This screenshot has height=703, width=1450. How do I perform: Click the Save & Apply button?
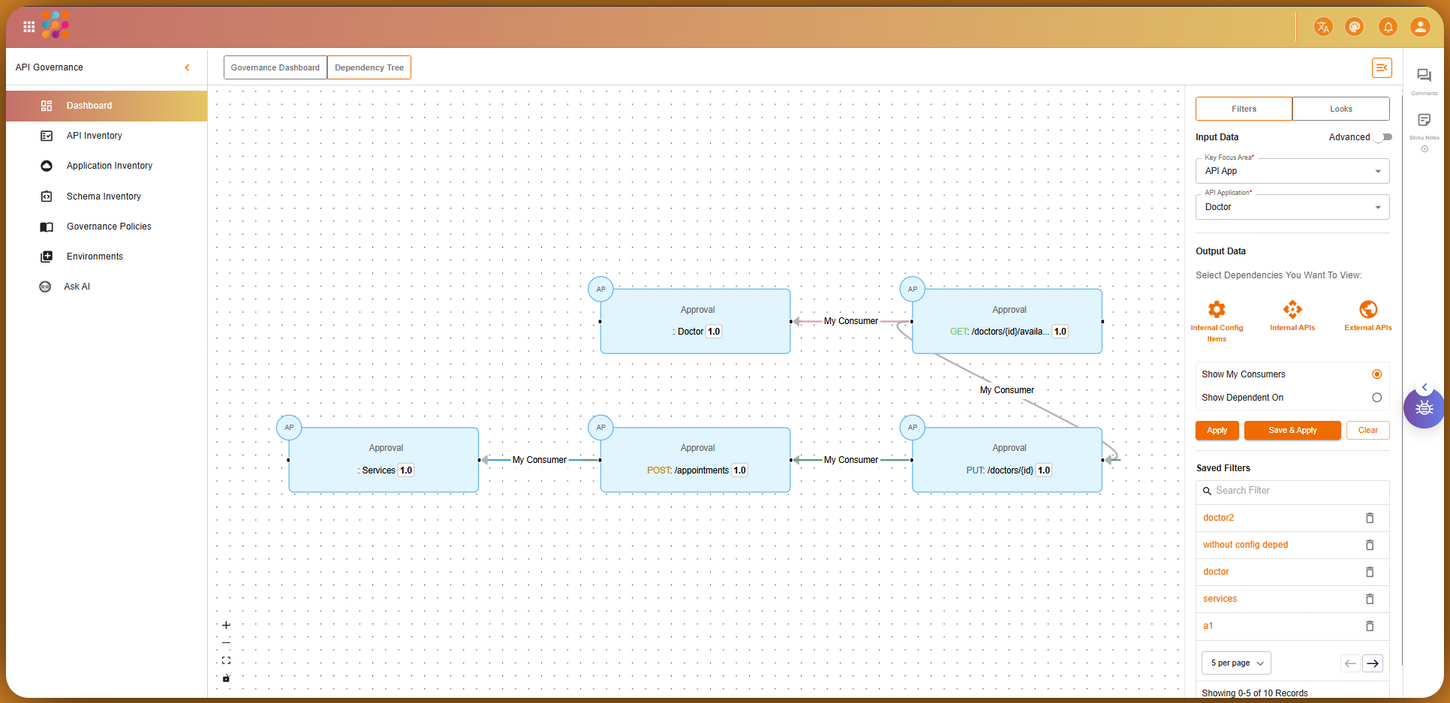(x=1292, y=430)
